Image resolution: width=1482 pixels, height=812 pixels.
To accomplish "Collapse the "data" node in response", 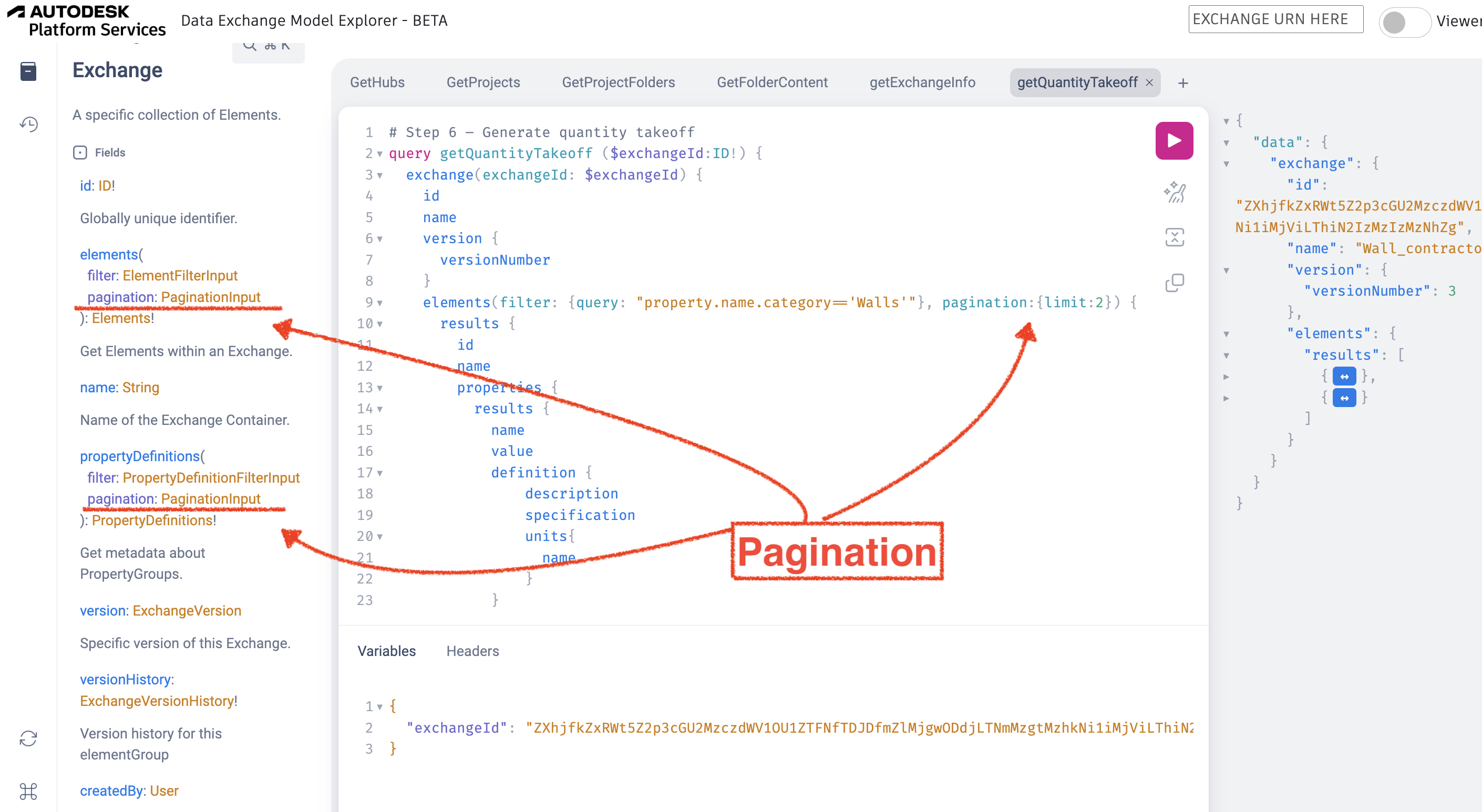I will pyautogui.click(x=1226, y=143).
